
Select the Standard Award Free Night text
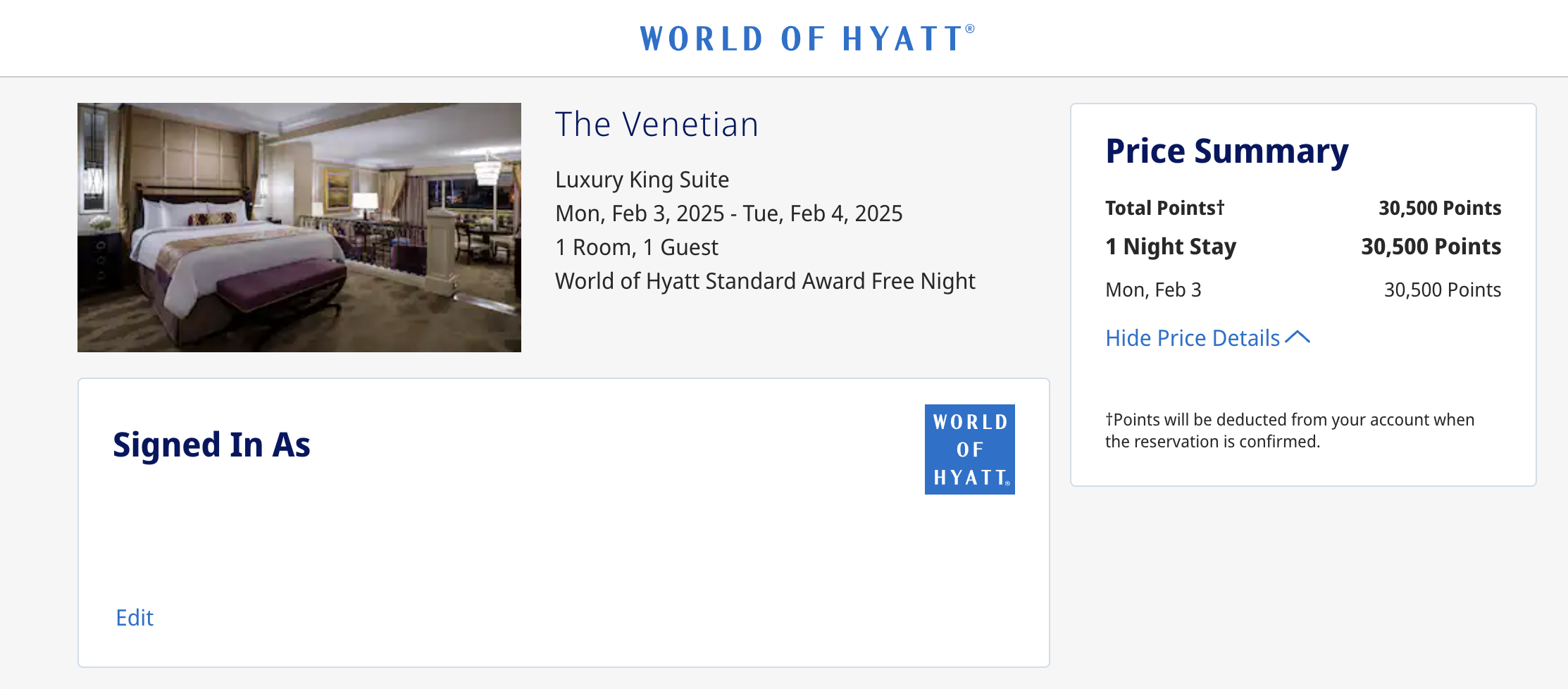[x=765, y=280]
